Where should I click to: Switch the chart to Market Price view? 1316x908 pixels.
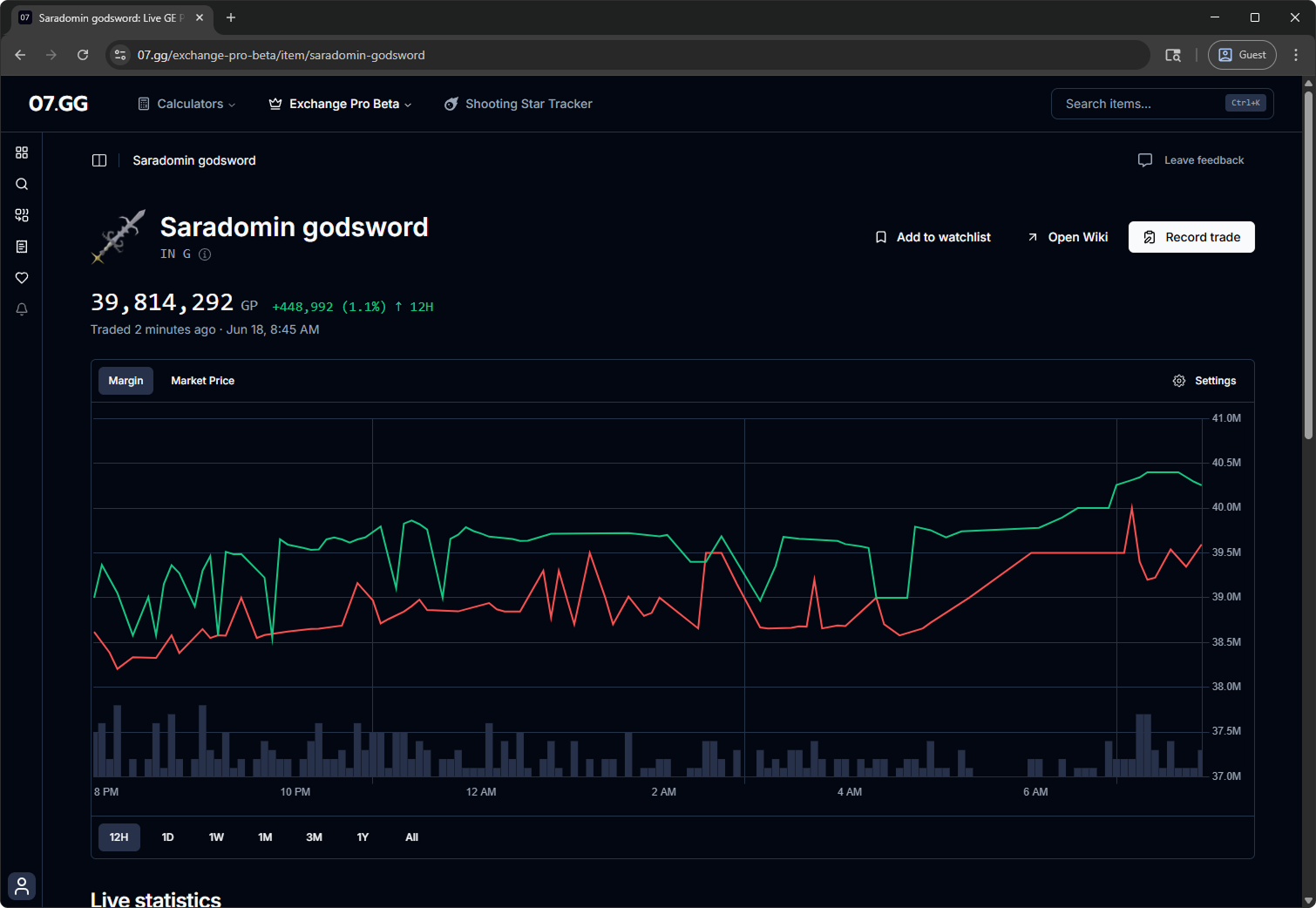point(202,381)
